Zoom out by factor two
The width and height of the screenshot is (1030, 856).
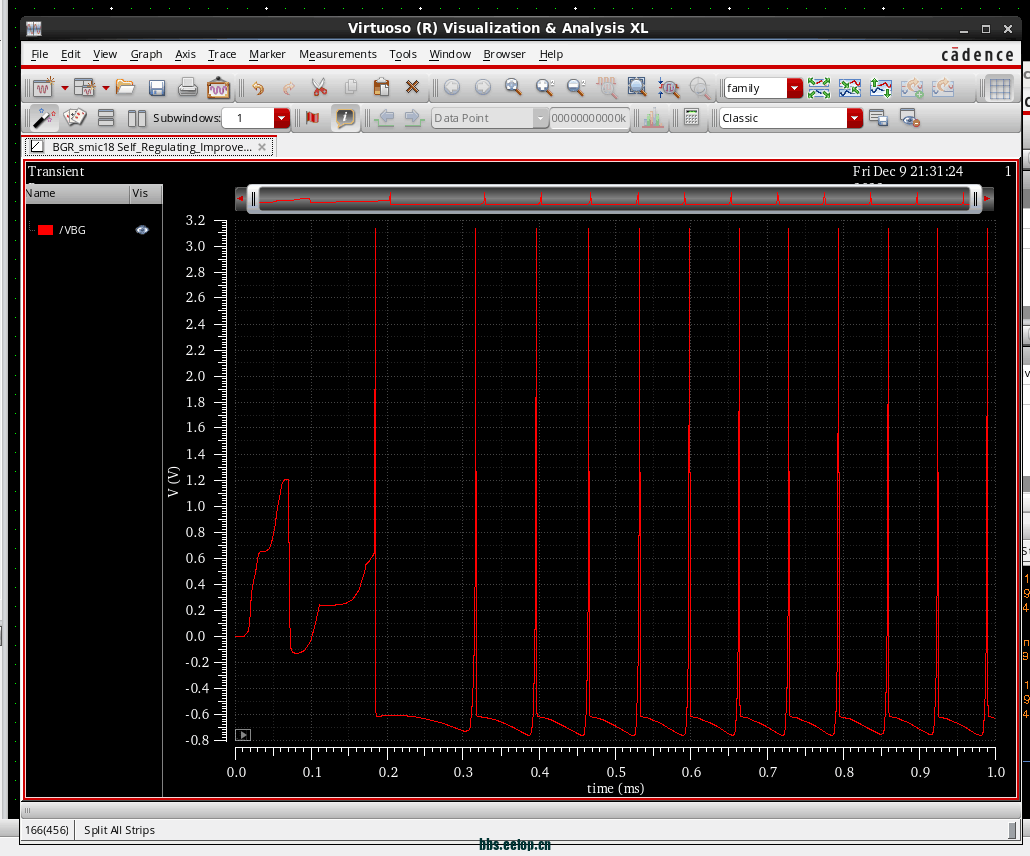point(576,87)
